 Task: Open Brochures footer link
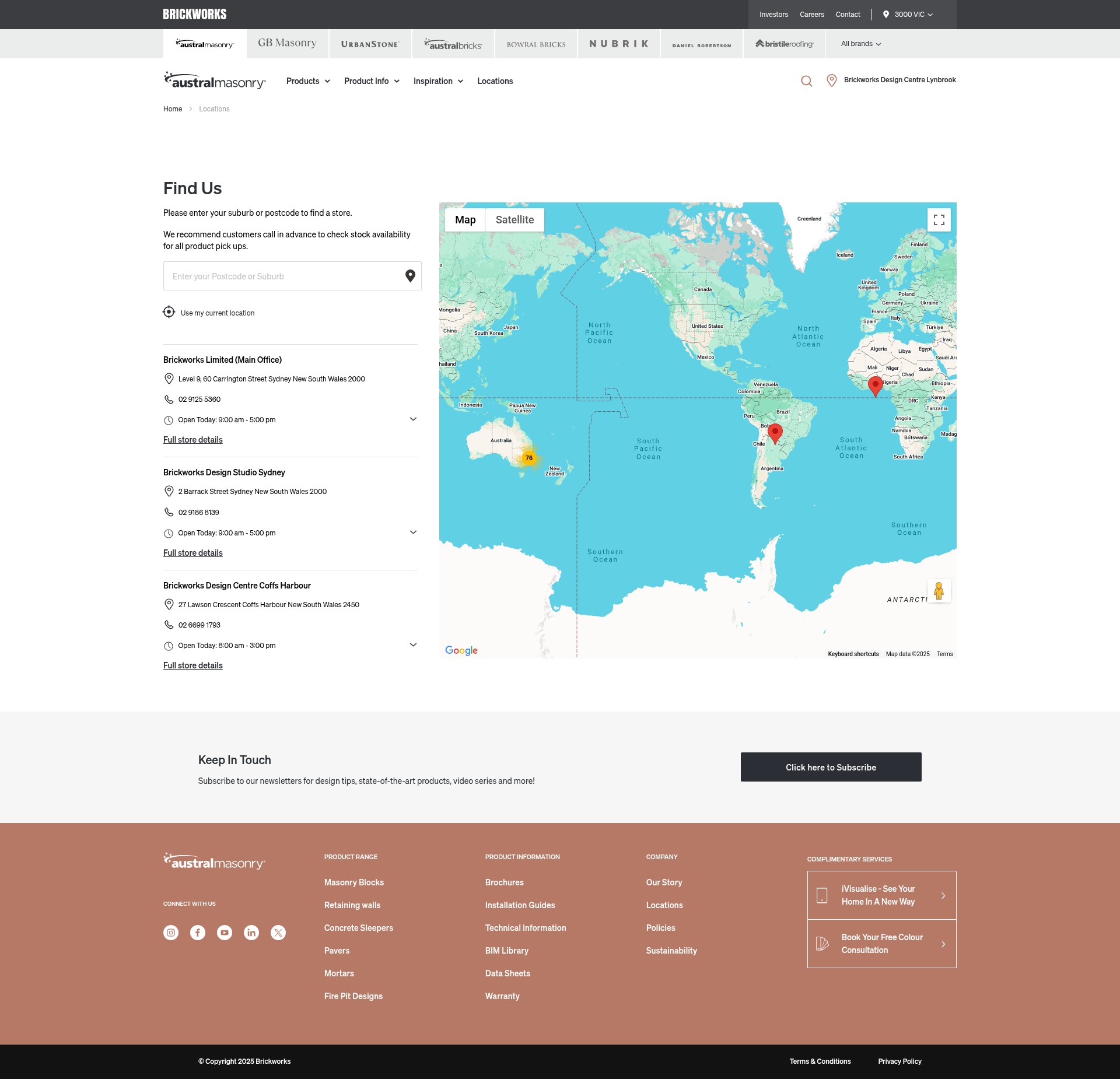pyautogui.click(x=505, y=882)
